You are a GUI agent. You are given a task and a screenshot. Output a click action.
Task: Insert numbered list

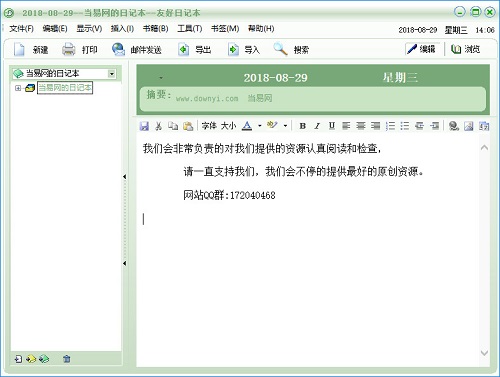[x=390, y=126]
